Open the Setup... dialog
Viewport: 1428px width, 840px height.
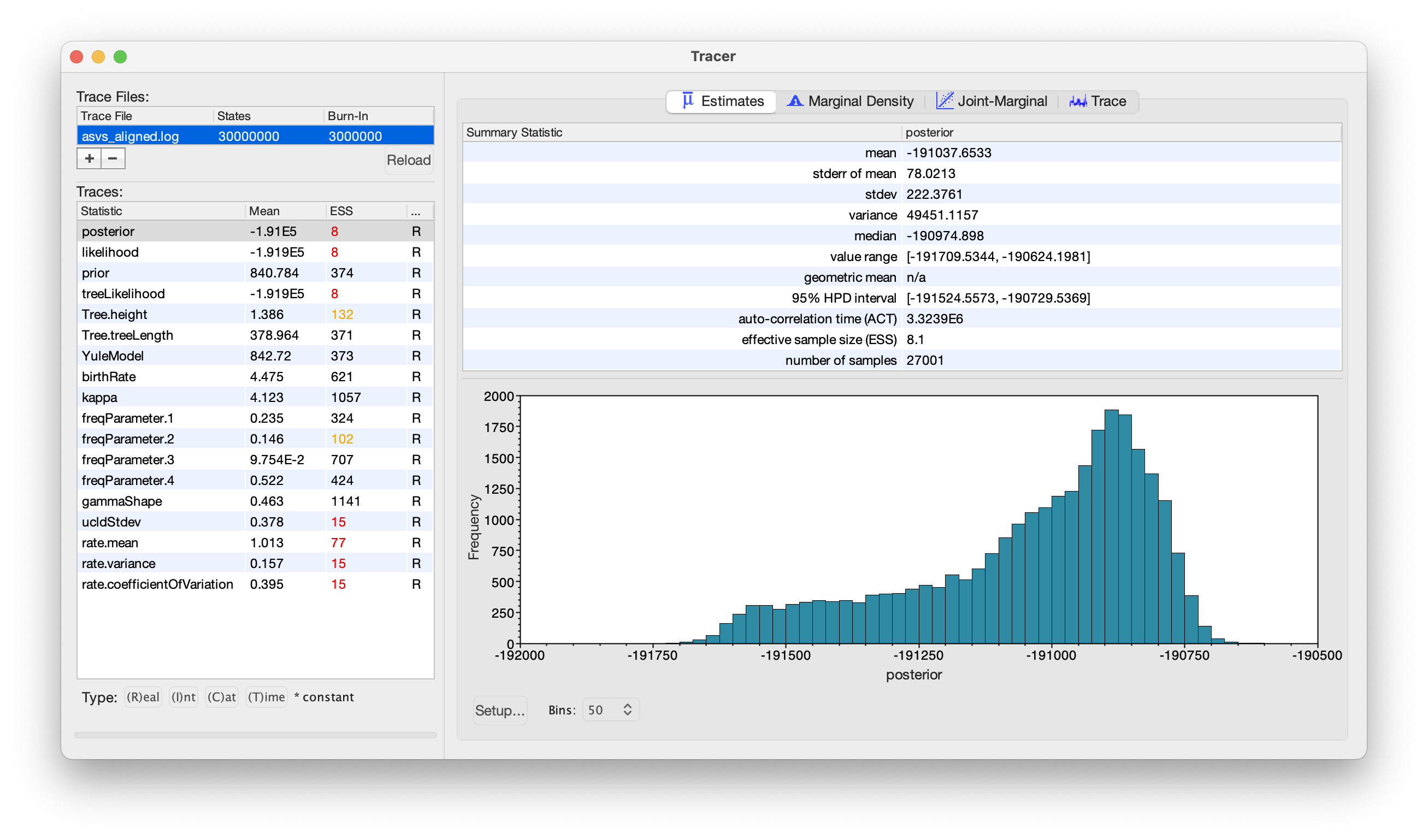tap(500, 711)
